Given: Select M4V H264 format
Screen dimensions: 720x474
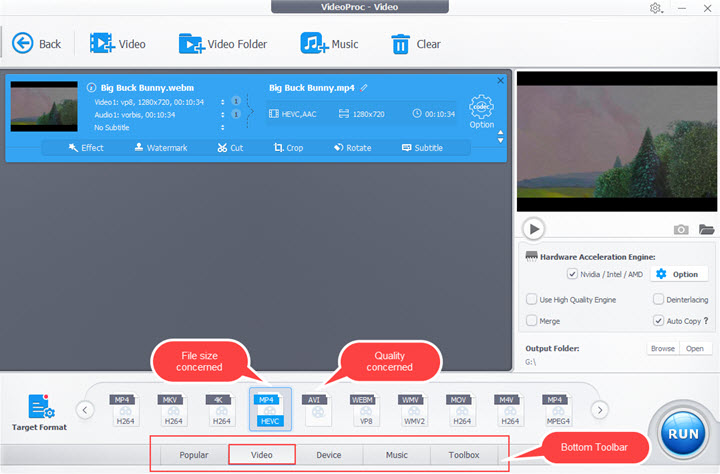Looking at the screenshot, I should point(510,409).
